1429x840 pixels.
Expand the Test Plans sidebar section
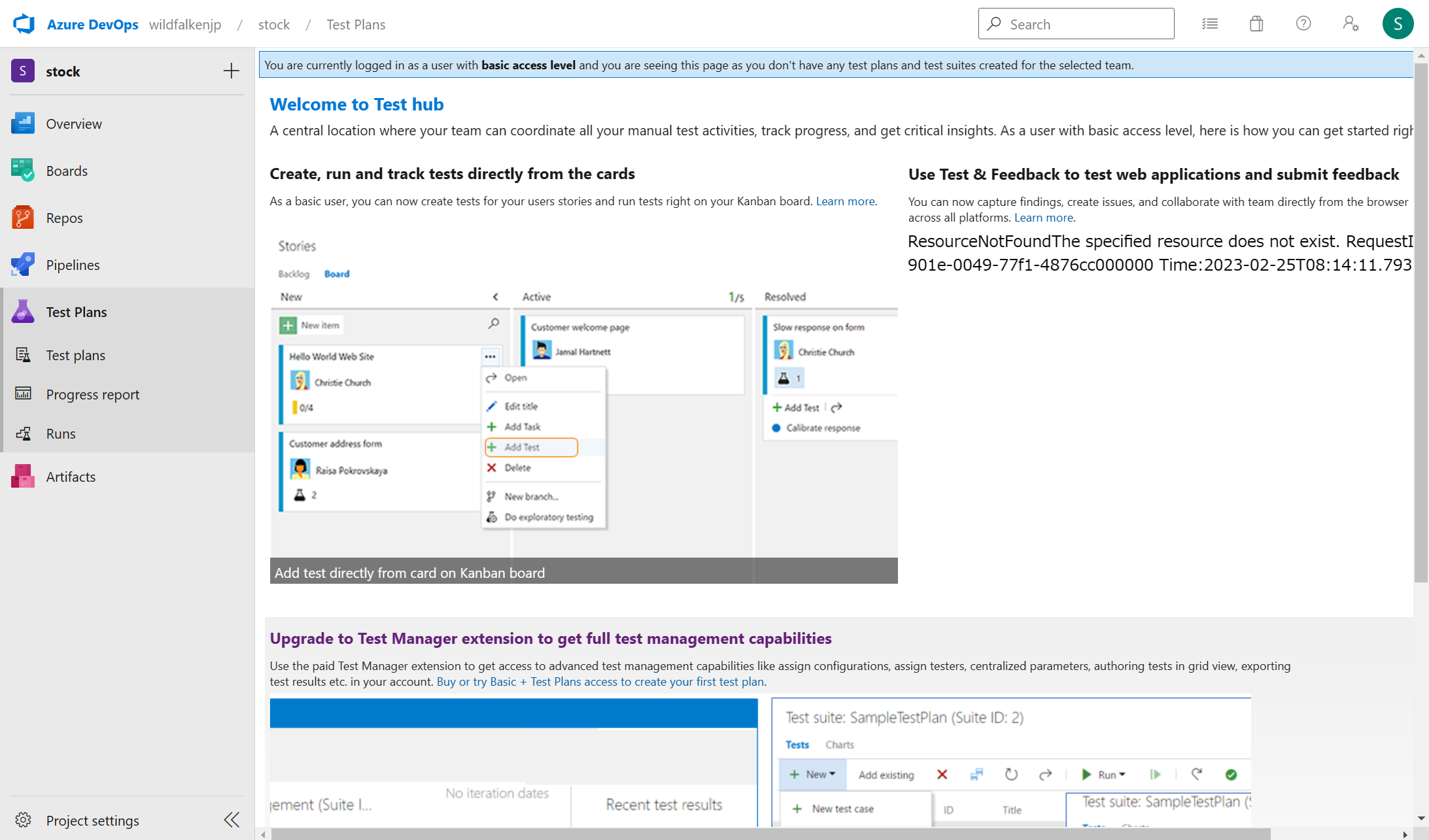[76, 312]
